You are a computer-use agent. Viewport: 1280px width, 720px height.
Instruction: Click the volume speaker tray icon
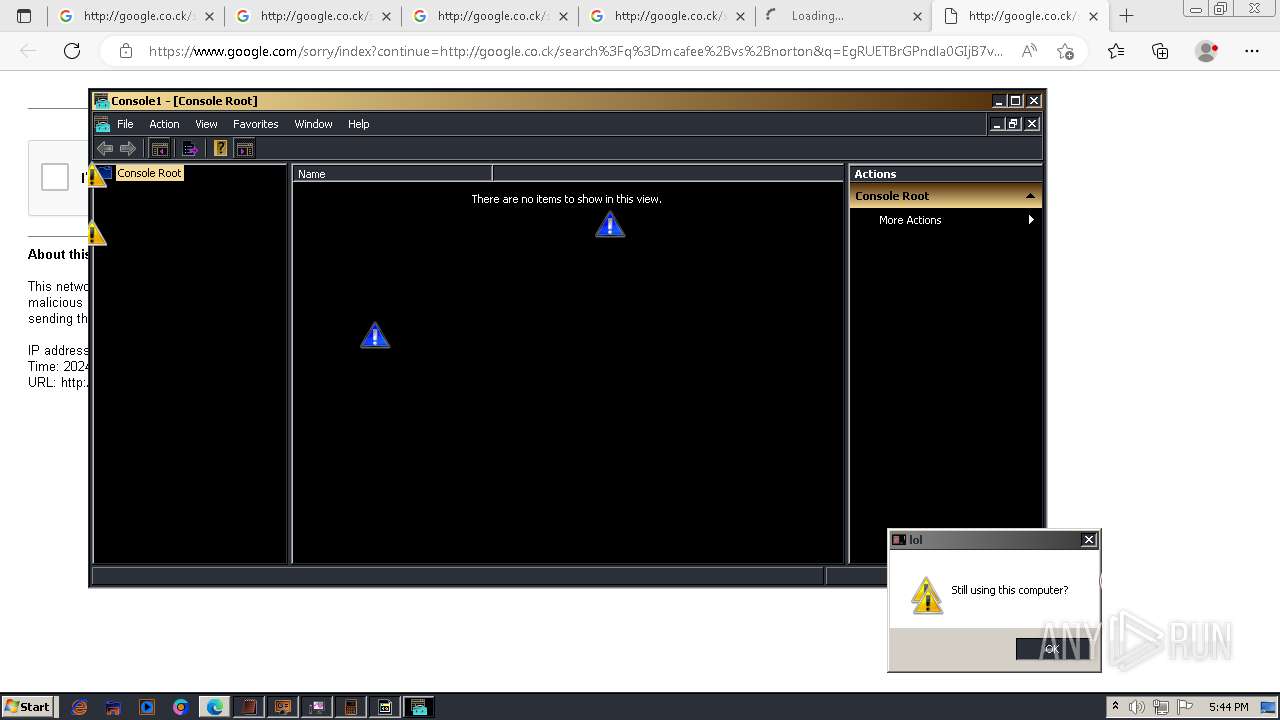pos(1137,707)
